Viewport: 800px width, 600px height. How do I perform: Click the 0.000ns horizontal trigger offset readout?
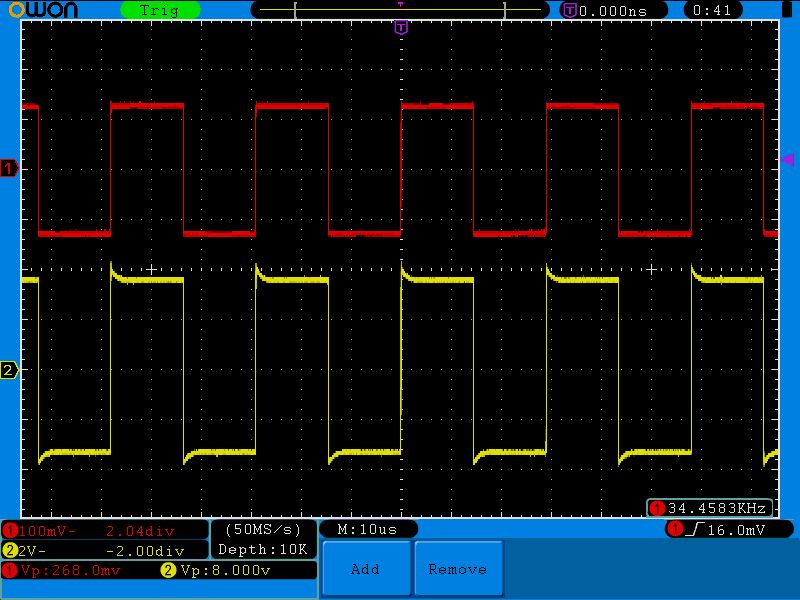coord(613,11)
